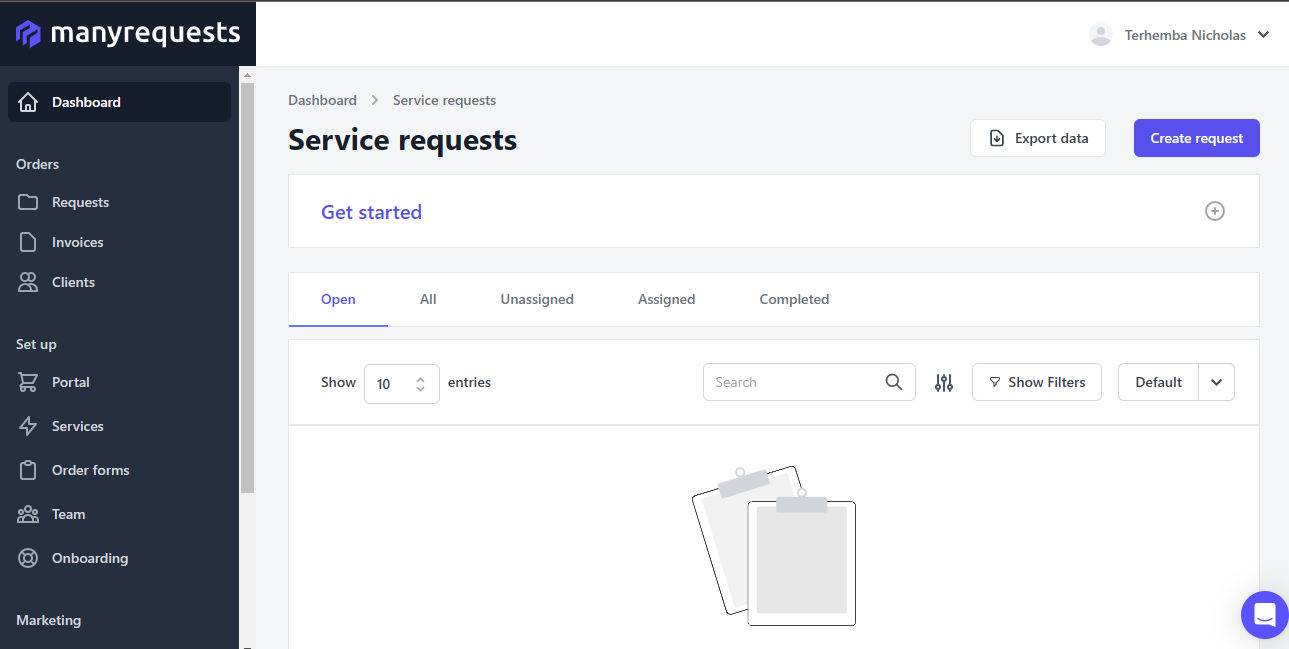
Task: Select the Invoices icon in the sidebar
Action: [29, 241]
